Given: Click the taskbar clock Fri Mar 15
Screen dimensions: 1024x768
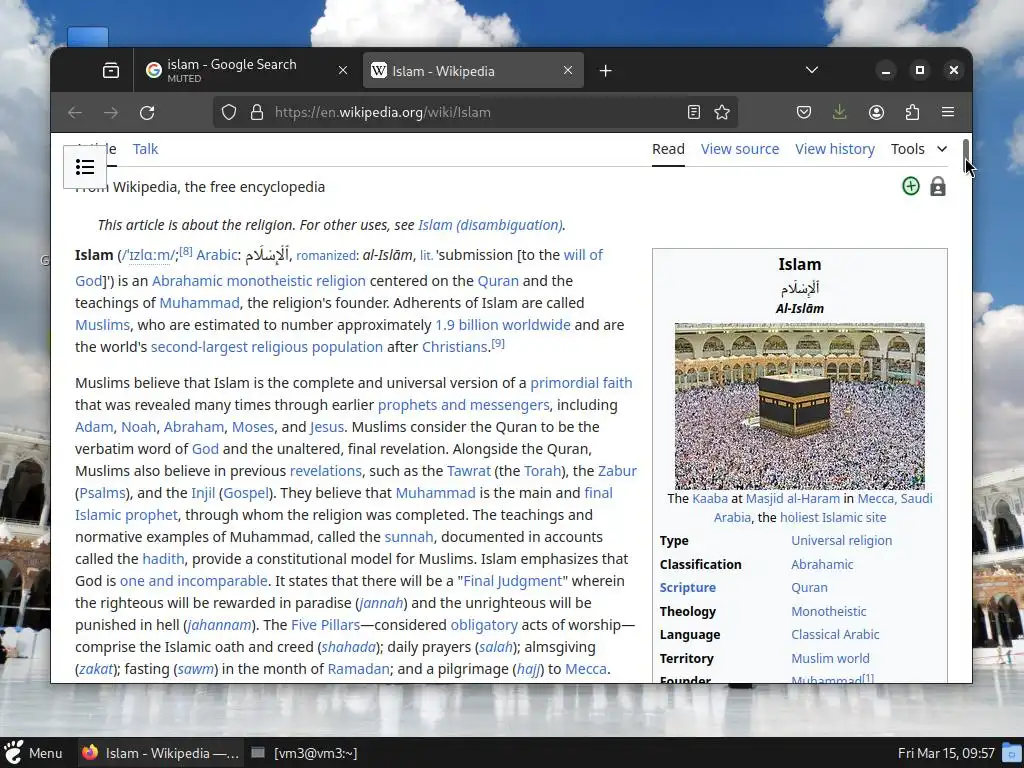Looking at the screenshot, I should [x=946, y=753].
